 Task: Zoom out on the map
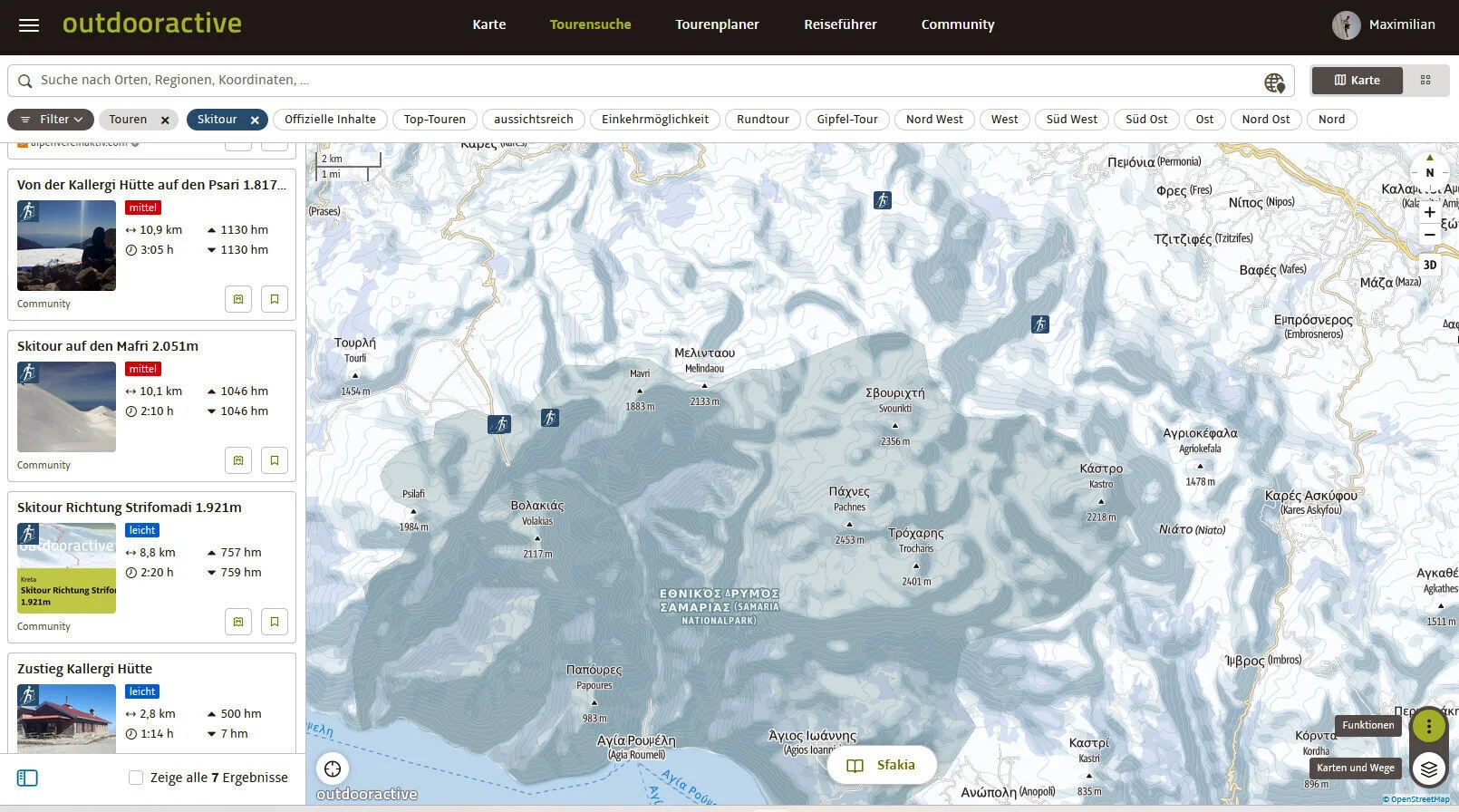[1429, 235]
